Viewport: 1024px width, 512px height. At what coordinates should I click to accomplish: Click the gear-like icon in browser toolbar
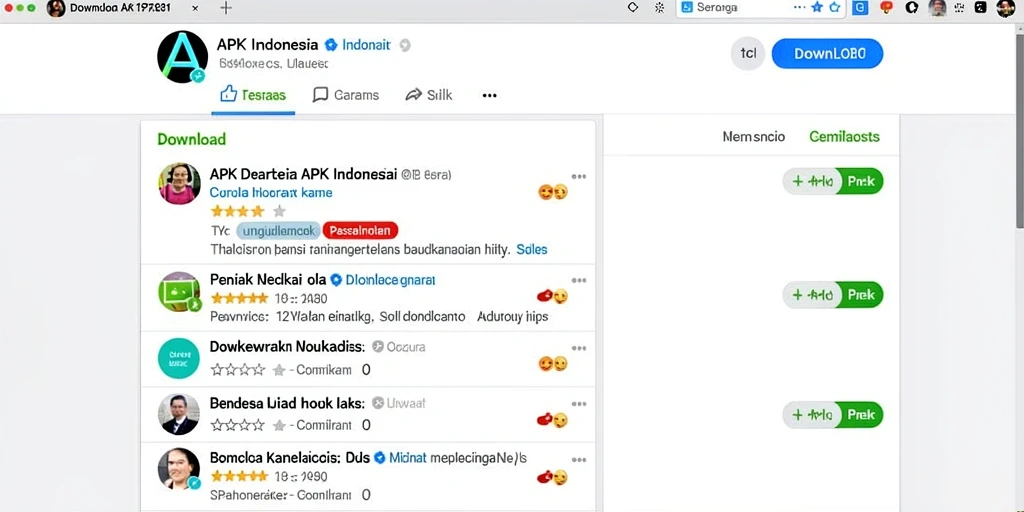point(659,8)
